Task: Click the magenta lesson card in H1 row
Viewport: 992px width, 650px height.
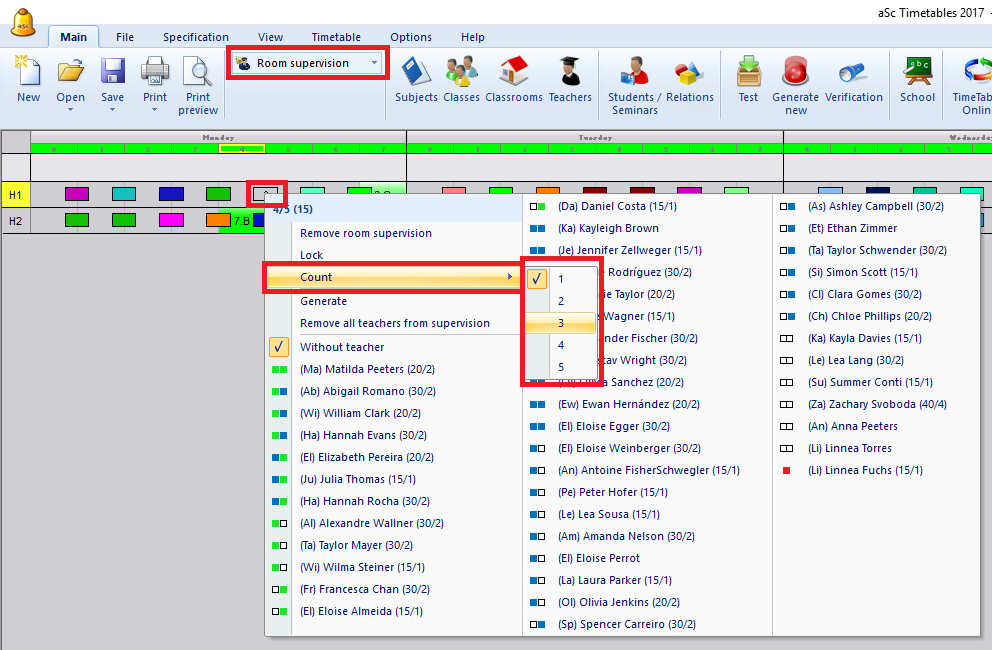Action: [77, 194]
